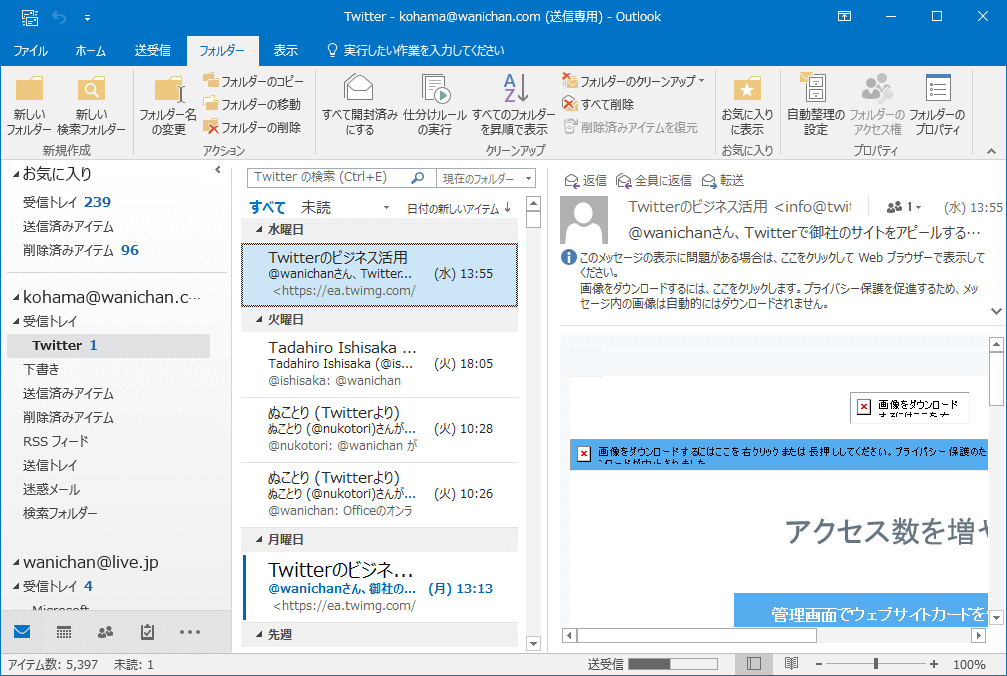This screenshot has height=676, width=1007.
Task: Rename folder using フォルダー名の変更
Action: [x=168, y=105]
